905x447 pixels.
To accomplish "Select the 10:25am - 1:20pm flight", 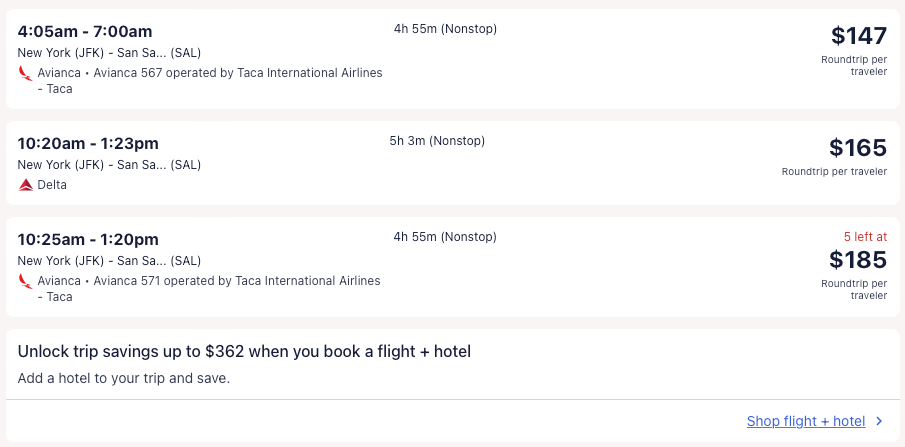I will pos(88,239).
